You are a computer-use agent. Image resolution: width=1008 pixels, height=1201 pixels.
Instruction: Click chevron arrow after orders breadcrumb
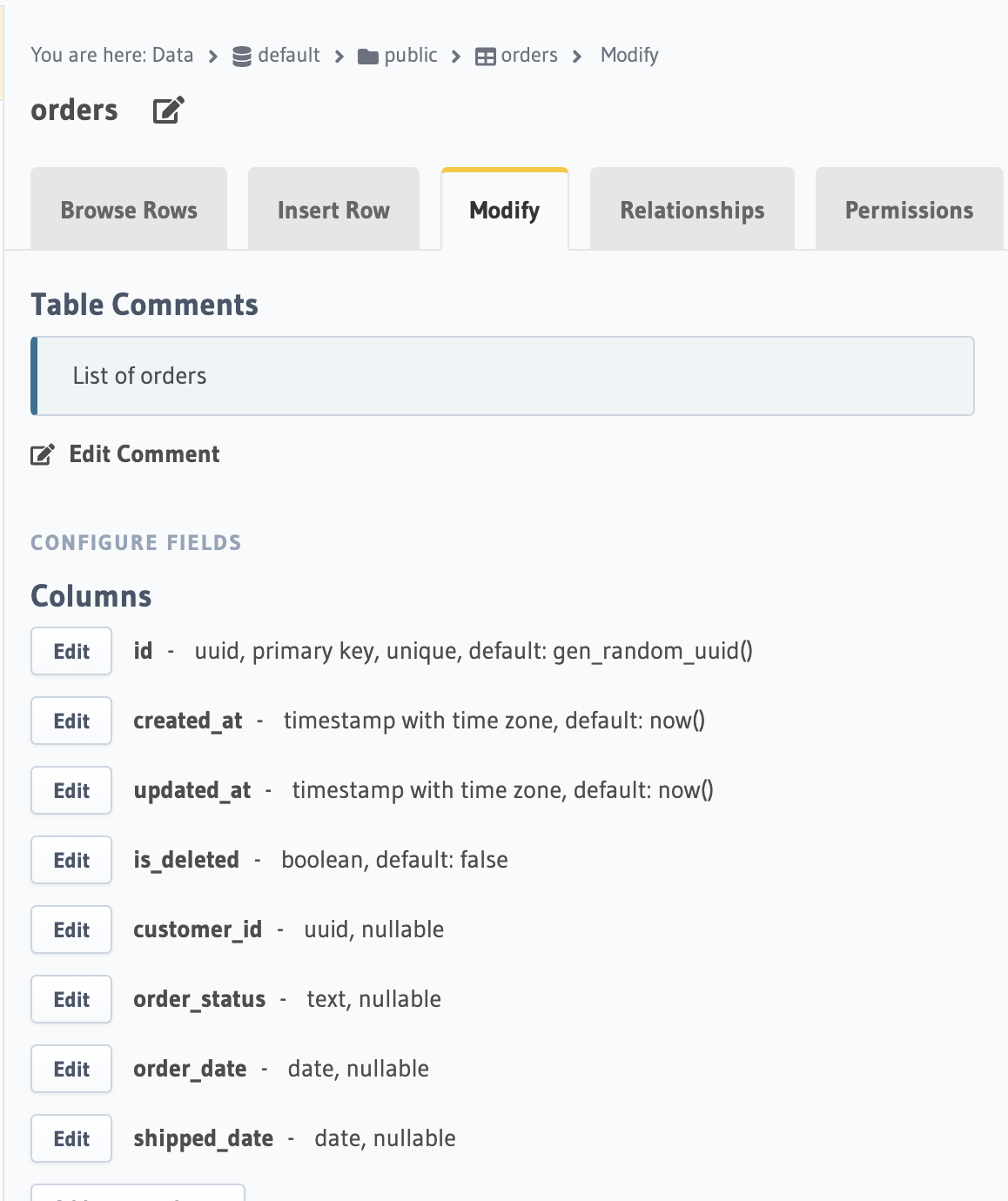(577, 57)
